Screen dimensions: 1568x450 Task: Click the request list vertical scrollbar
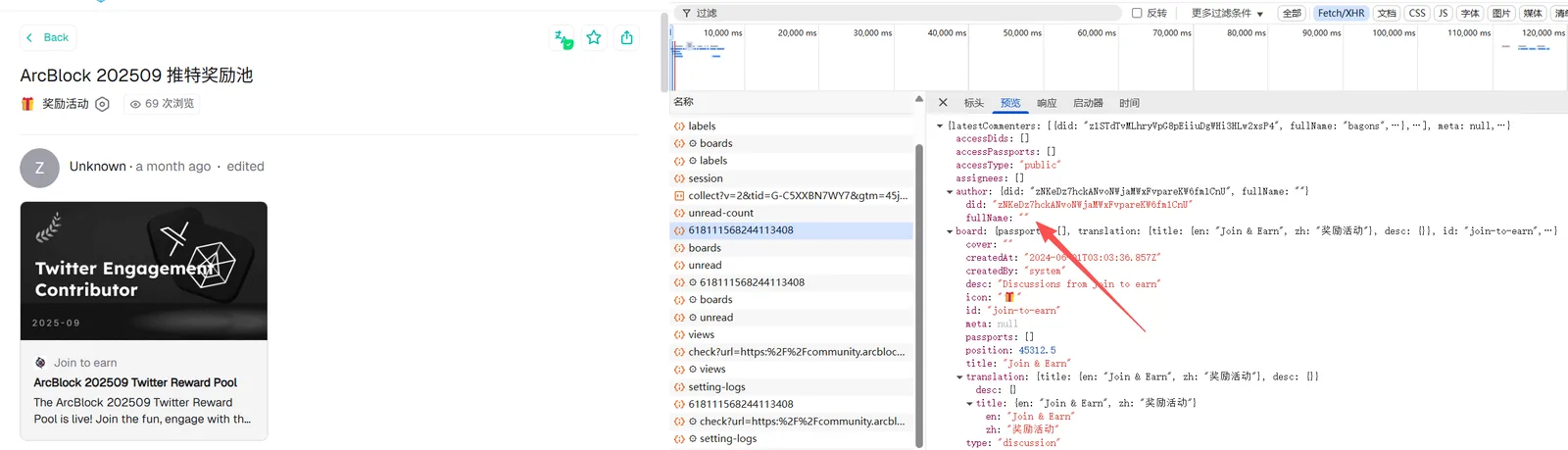pos(919,294)
